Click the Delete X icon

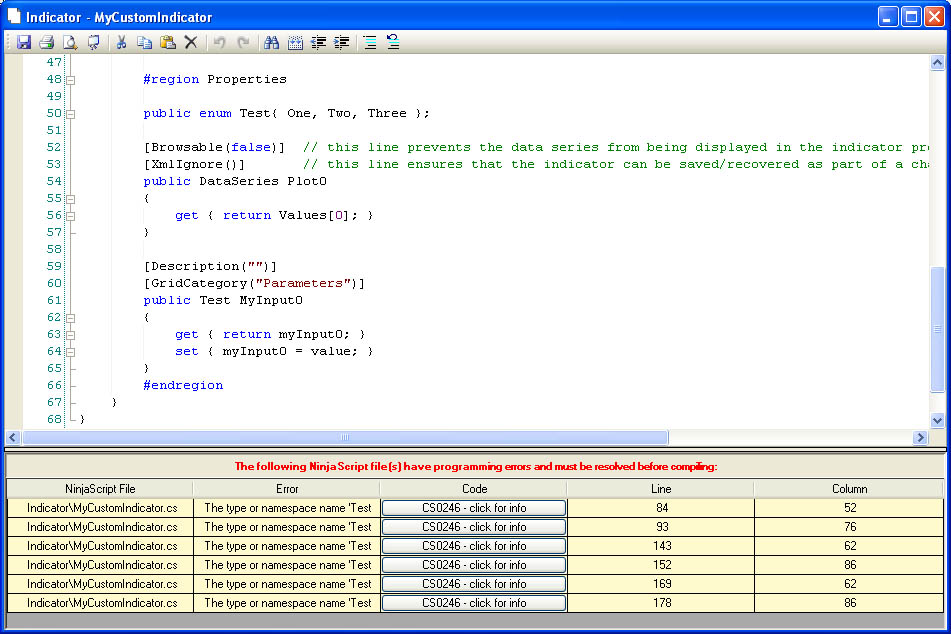190,43
